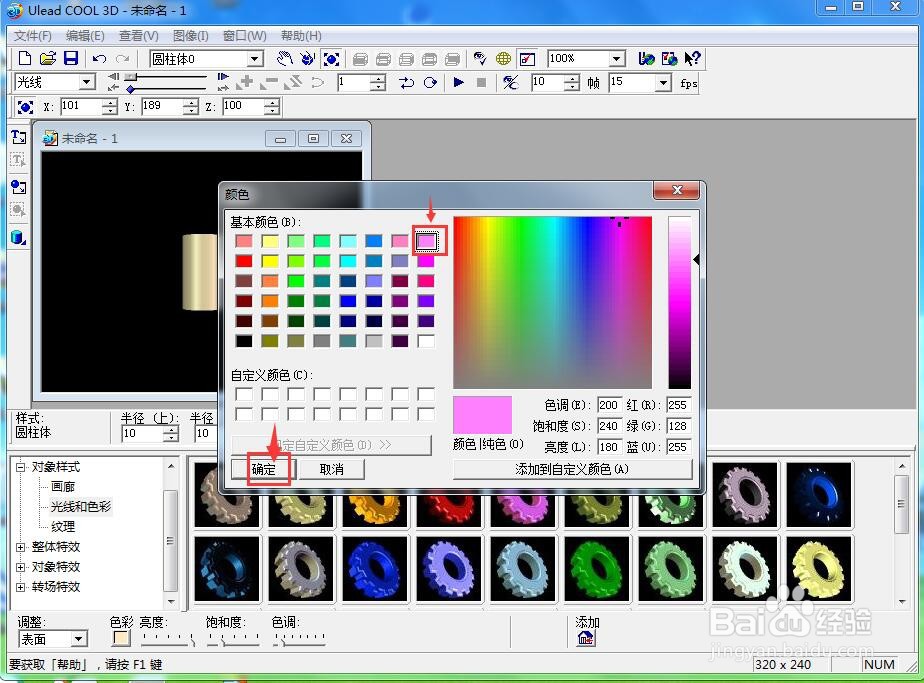Open the 光线 property dropdown
The image size is (924, 683).
[x=87, y=81]
